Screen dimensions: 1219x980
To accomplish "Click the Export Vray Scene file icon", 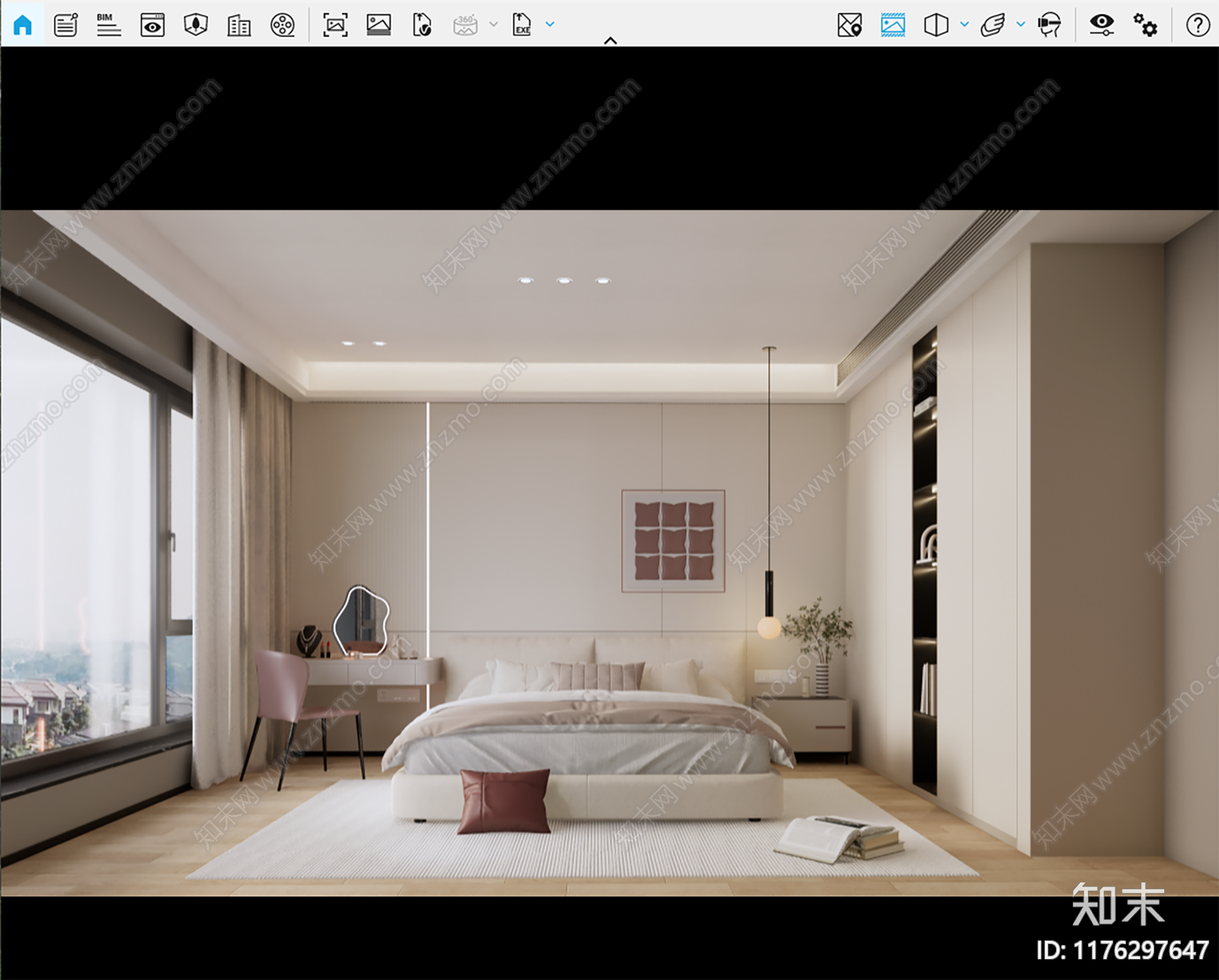I will click(422, 25).
